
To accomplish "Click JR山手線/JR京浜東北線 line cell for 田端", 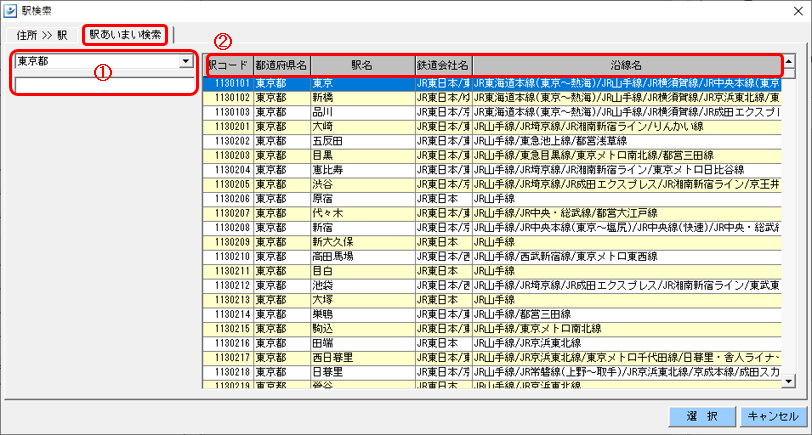I will point(627,343).
